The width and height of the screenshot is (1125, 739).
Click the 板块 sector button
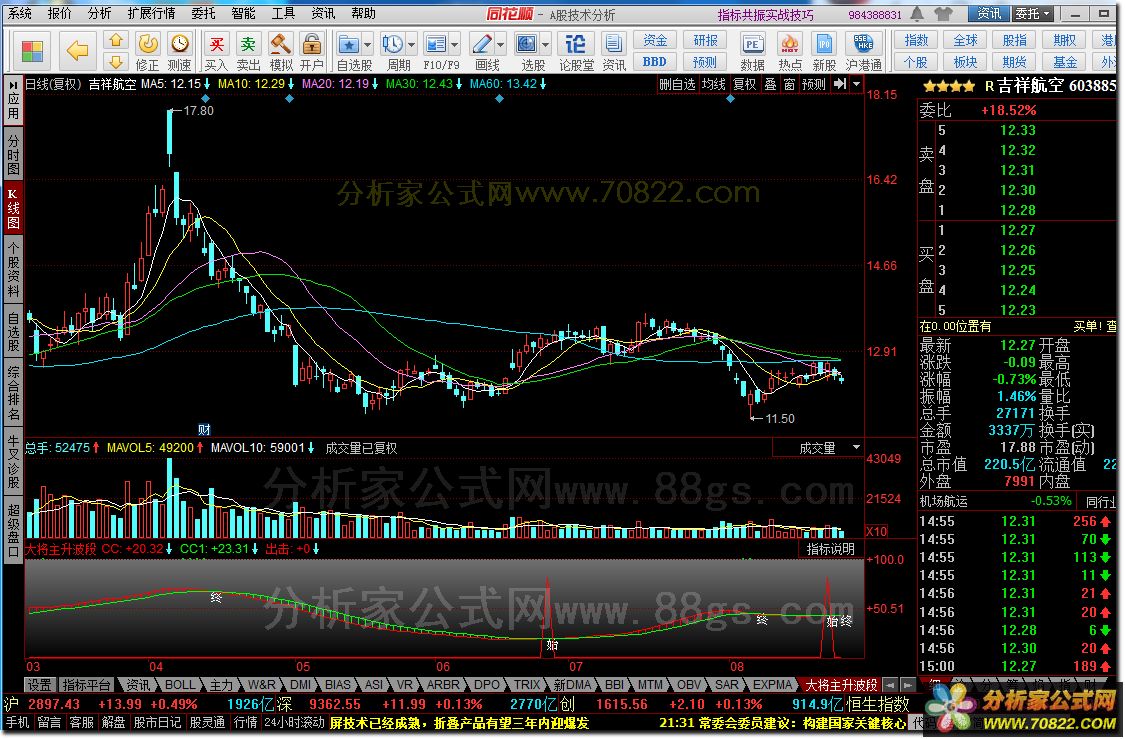965,62
